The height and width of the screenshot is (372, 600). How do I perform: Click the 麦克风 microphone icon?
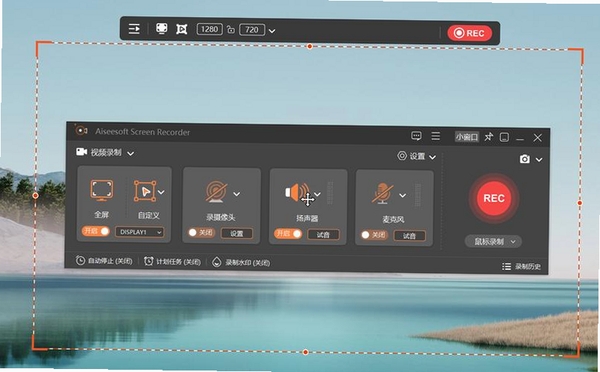click(x=383, y=194)
